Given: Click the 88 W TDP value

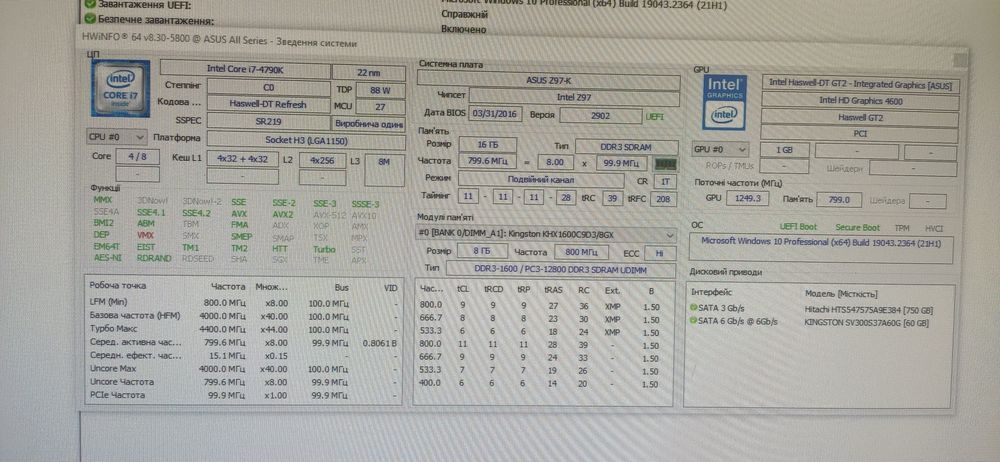Looking at the screenshot, I should coord(380,90).
